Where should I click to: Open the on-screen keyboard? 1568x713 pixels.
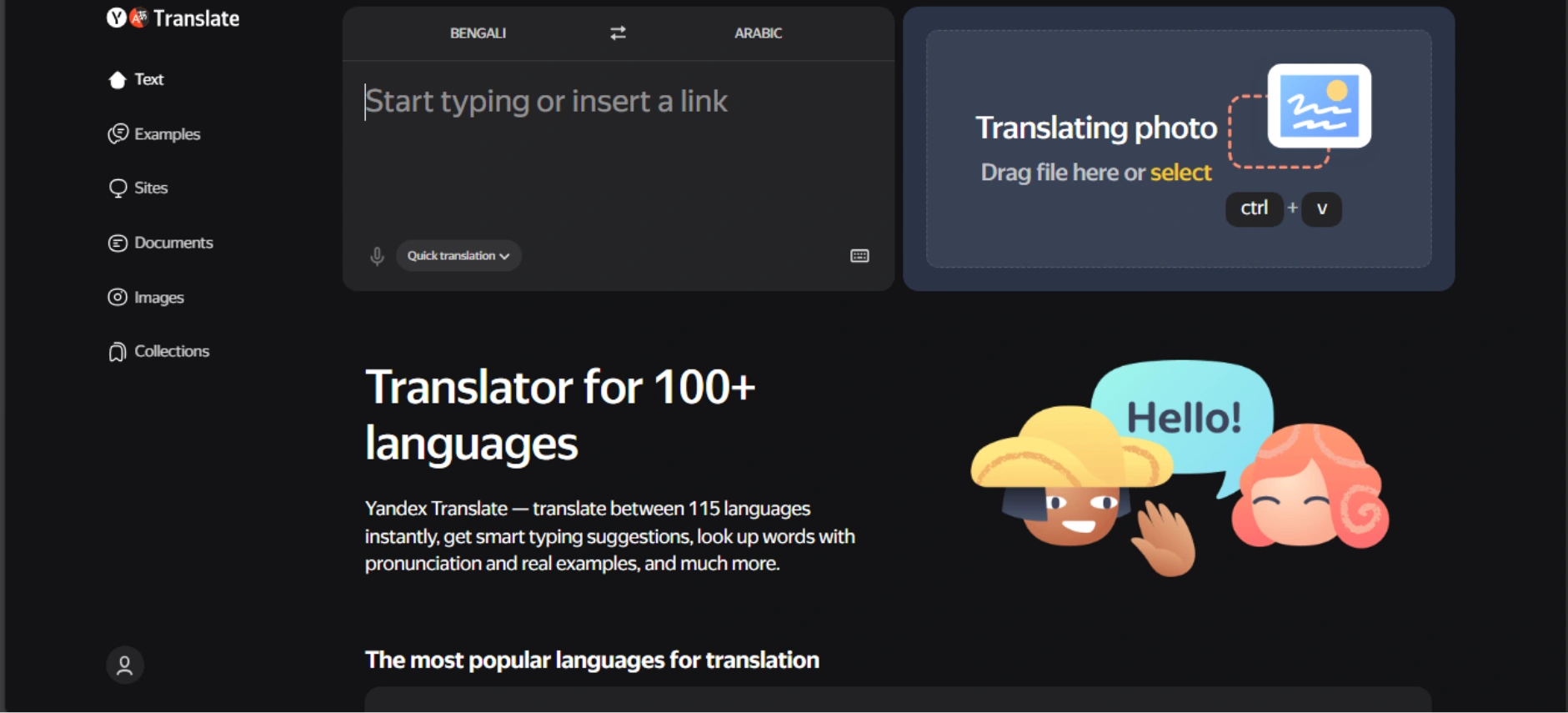pyautogui.click(x=859, y=256)
